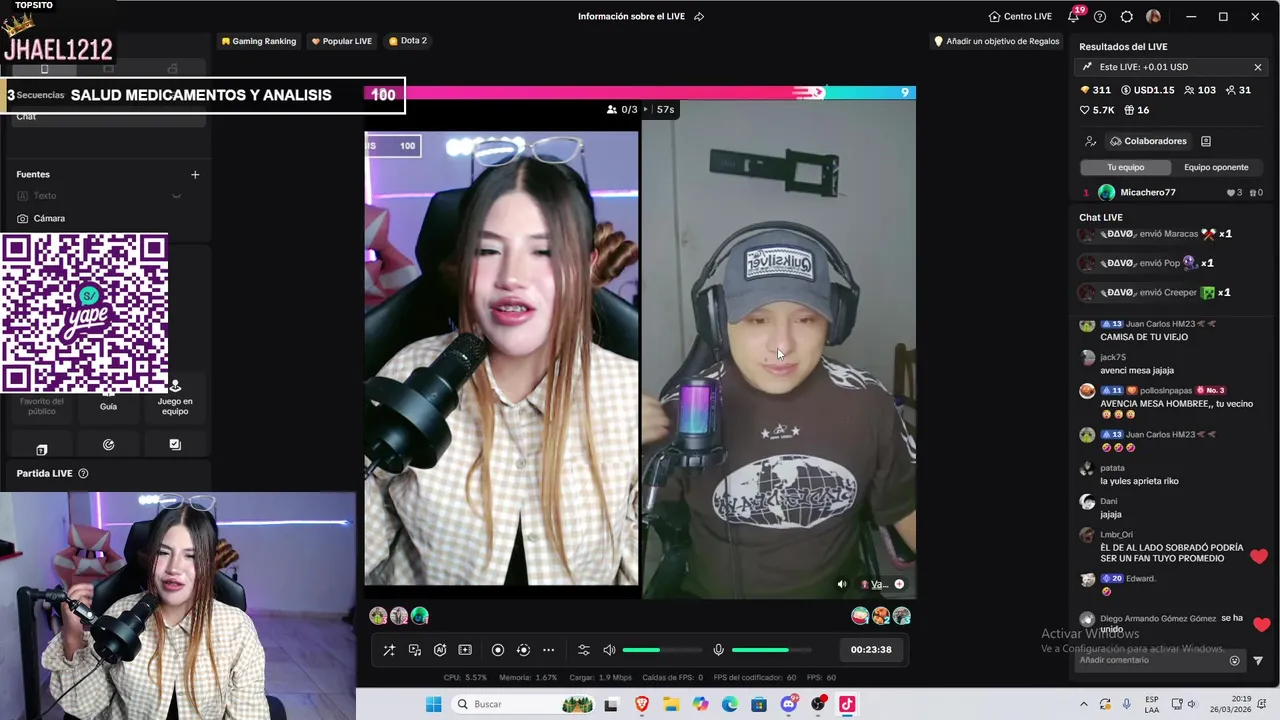Open the chat filter funnel icon

(1258, 661)
